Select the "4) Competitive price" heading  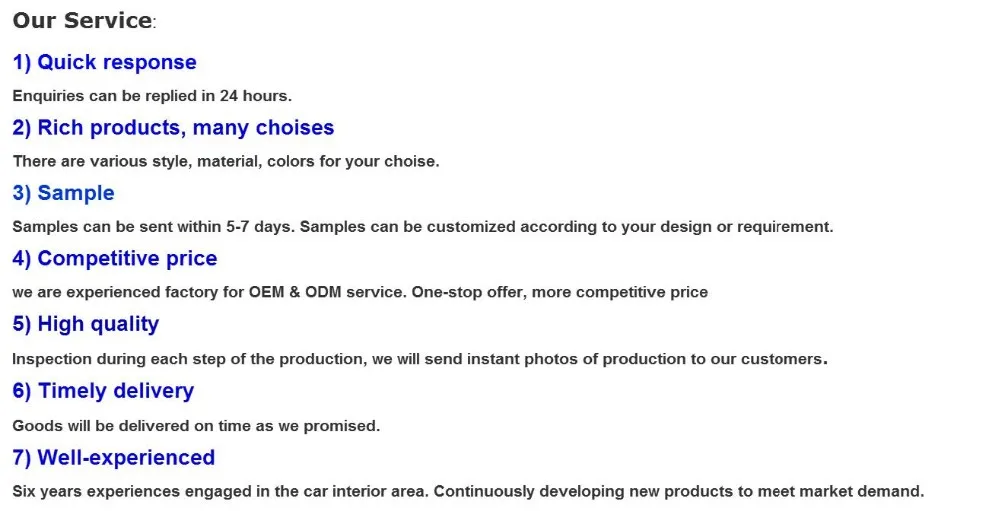click(x=114, y=259)
